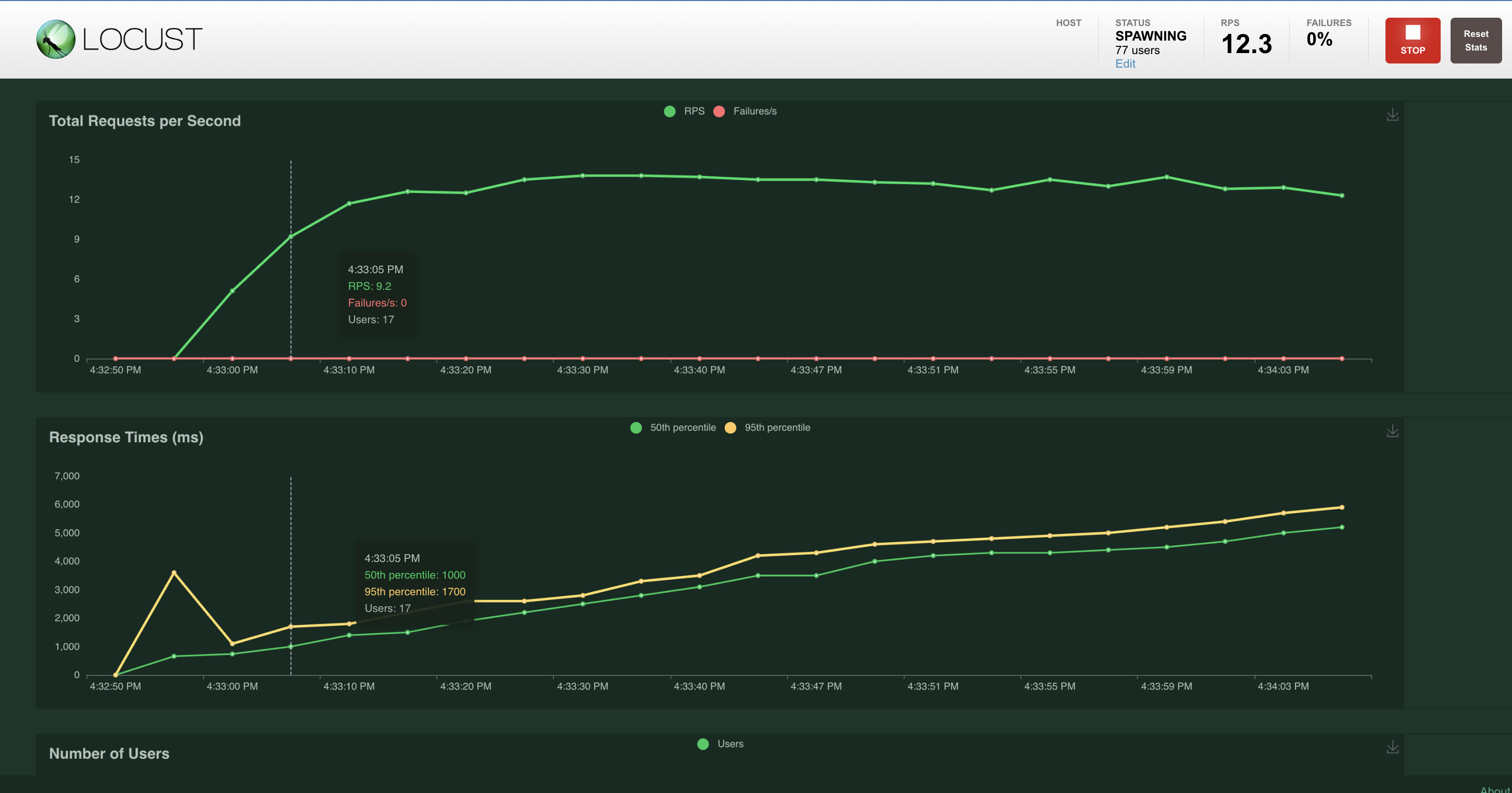Download the Number of Users chart
Image resolution: width=1512 pixels, height=793 pixels.
pyautogui.click(x=1392, y=747)
